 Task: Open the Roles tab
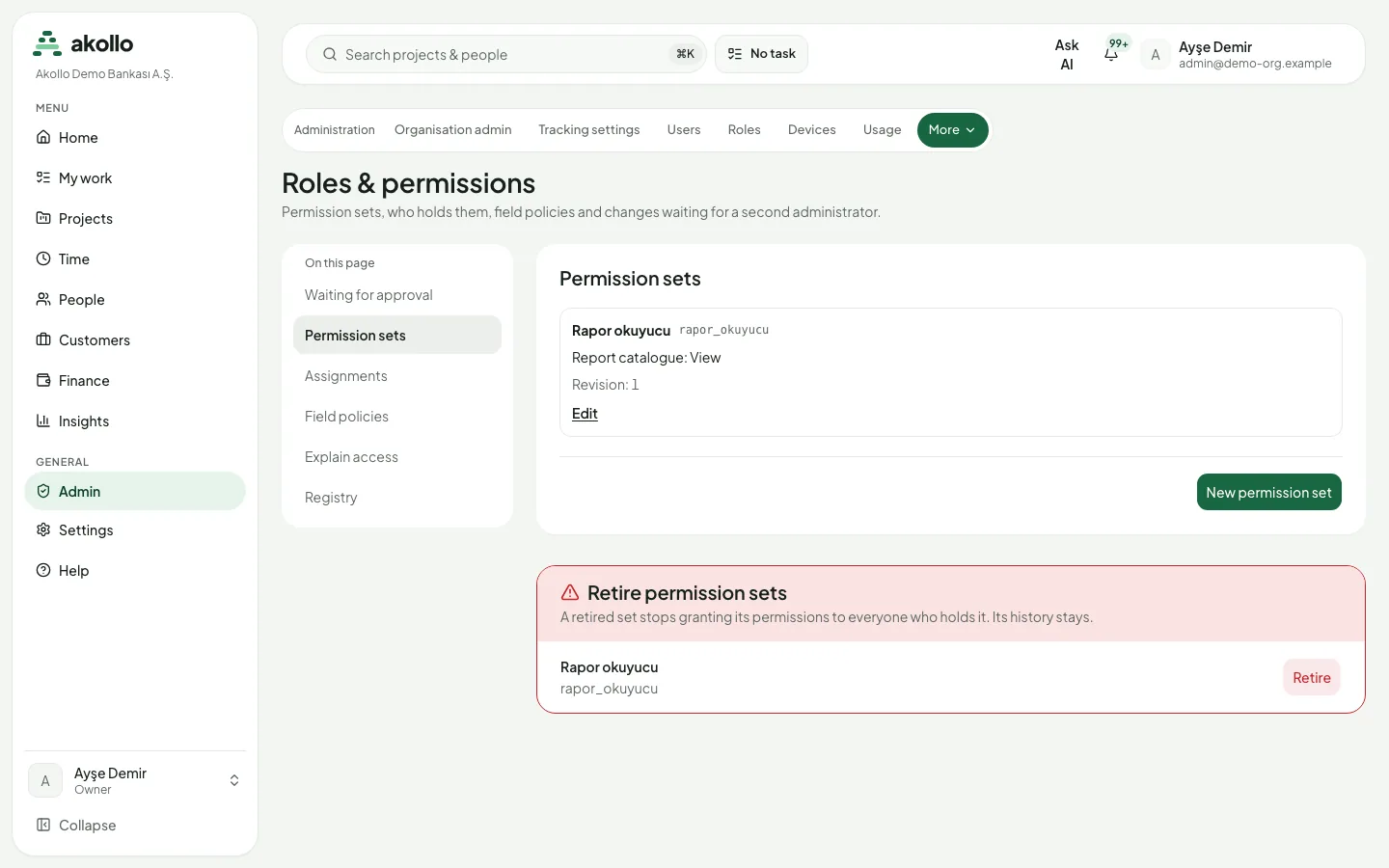point(745,130)
